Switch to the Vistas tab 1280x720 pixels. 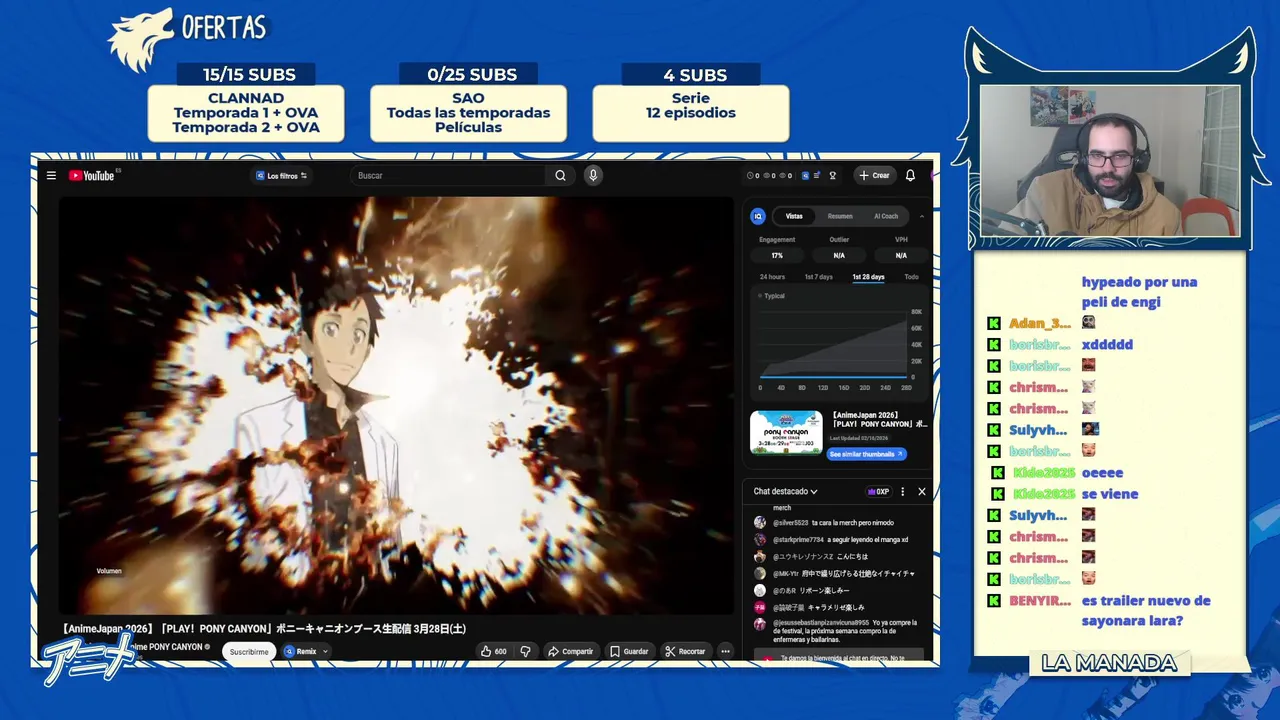[x=794, y=216]
